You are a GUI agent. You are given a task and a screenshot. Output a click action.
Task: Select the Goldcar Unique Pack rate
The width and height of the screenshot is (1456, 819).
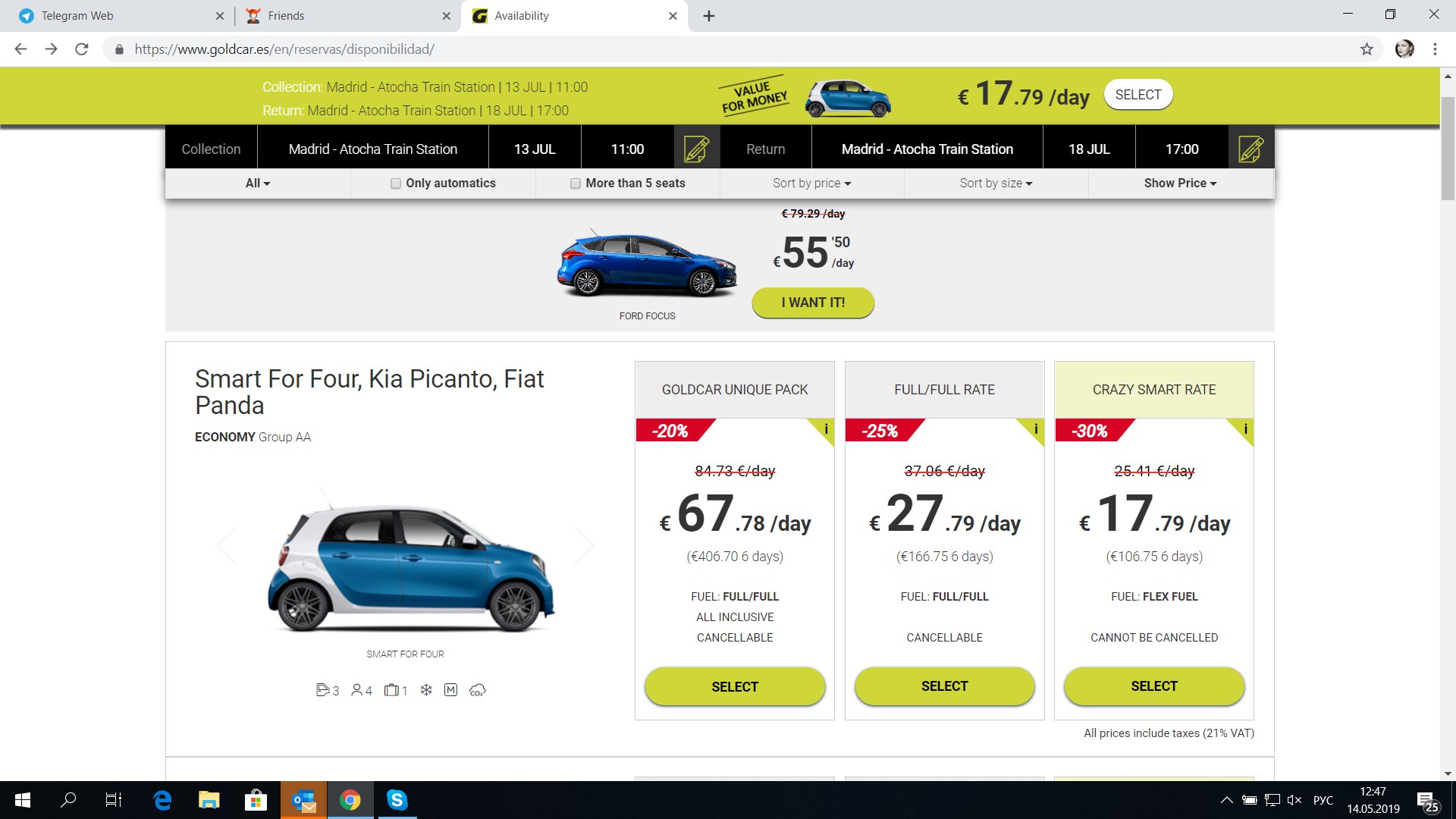point(735,686)
